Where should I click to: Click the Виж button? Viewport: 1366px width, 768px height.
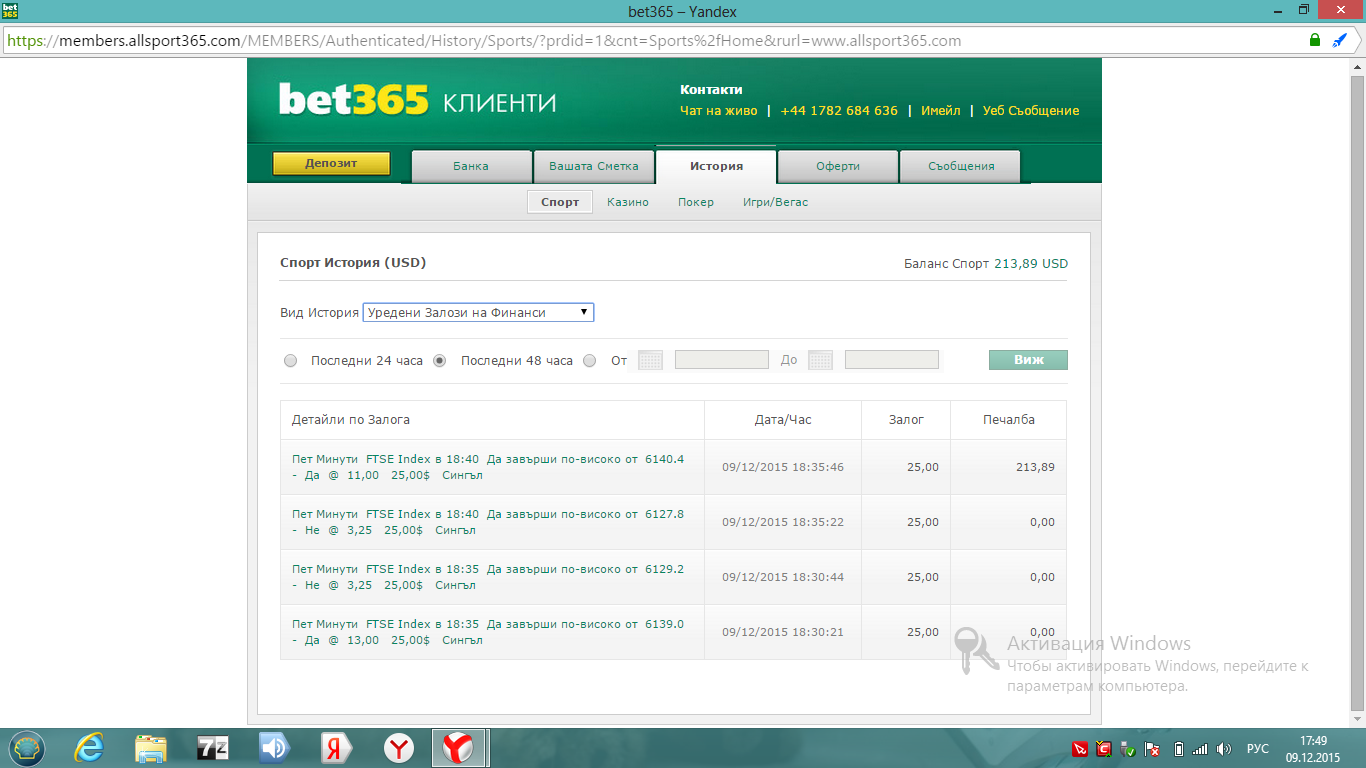[x=1028, y=360]
